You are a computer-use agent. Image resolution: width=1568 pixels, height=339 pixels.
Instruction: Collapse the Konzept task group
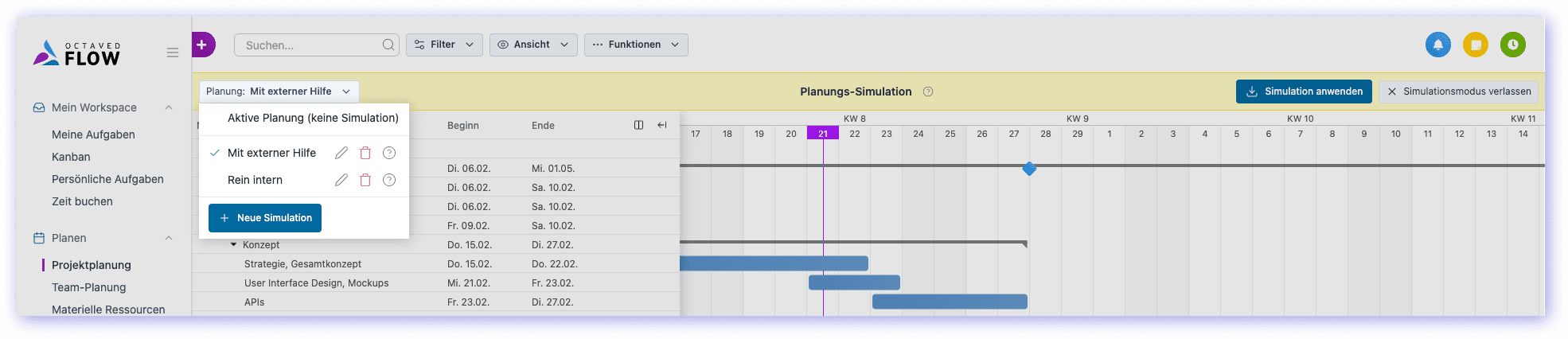point(234,245)
